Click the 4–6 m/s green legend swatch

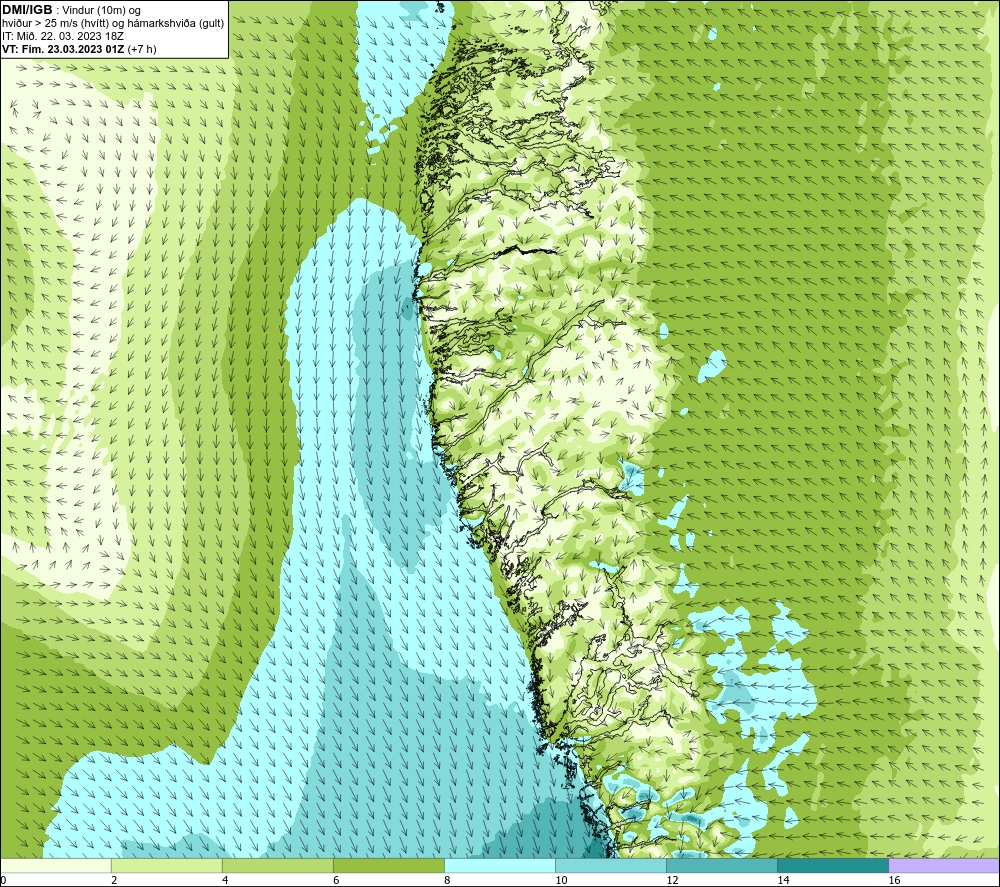277,866
